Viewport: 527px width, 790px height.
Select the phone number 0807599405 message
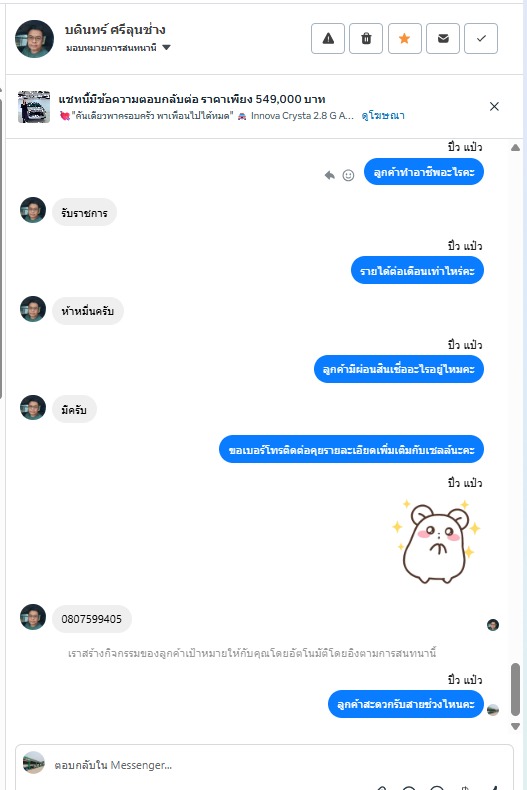click(92, 619)
